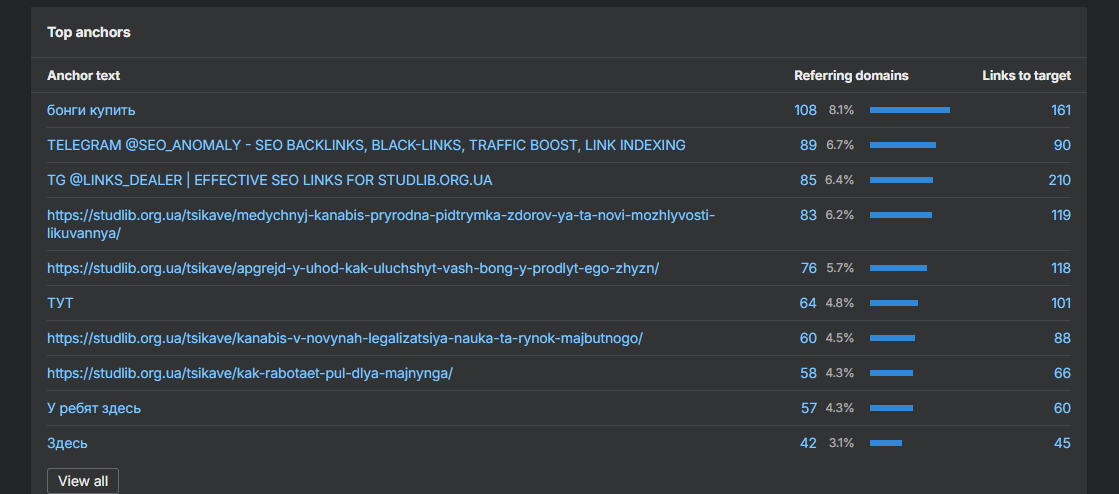Open the 'Здесь' anchor text
1119x494 pixels.
(67, 443)
